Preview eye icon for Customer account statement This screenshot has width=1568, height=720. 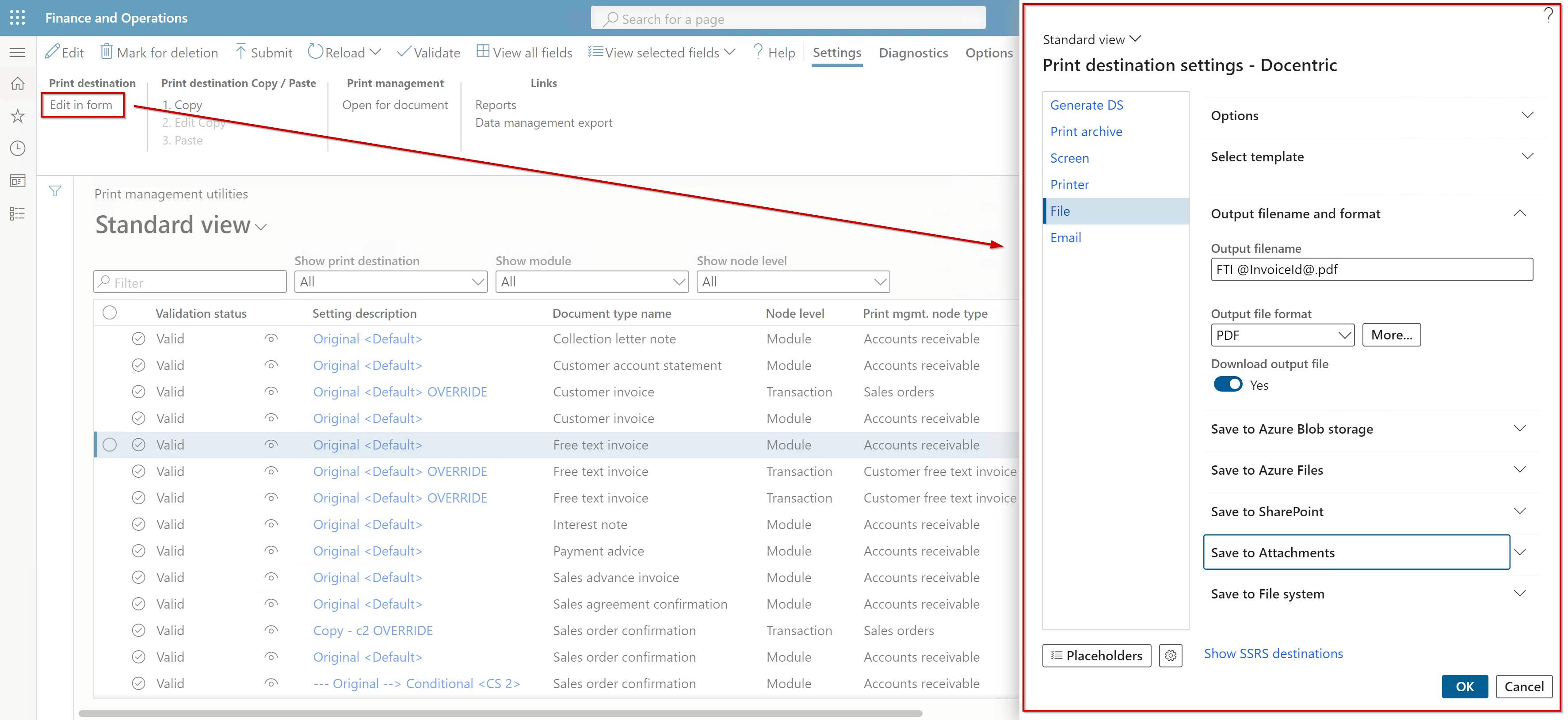271,365
